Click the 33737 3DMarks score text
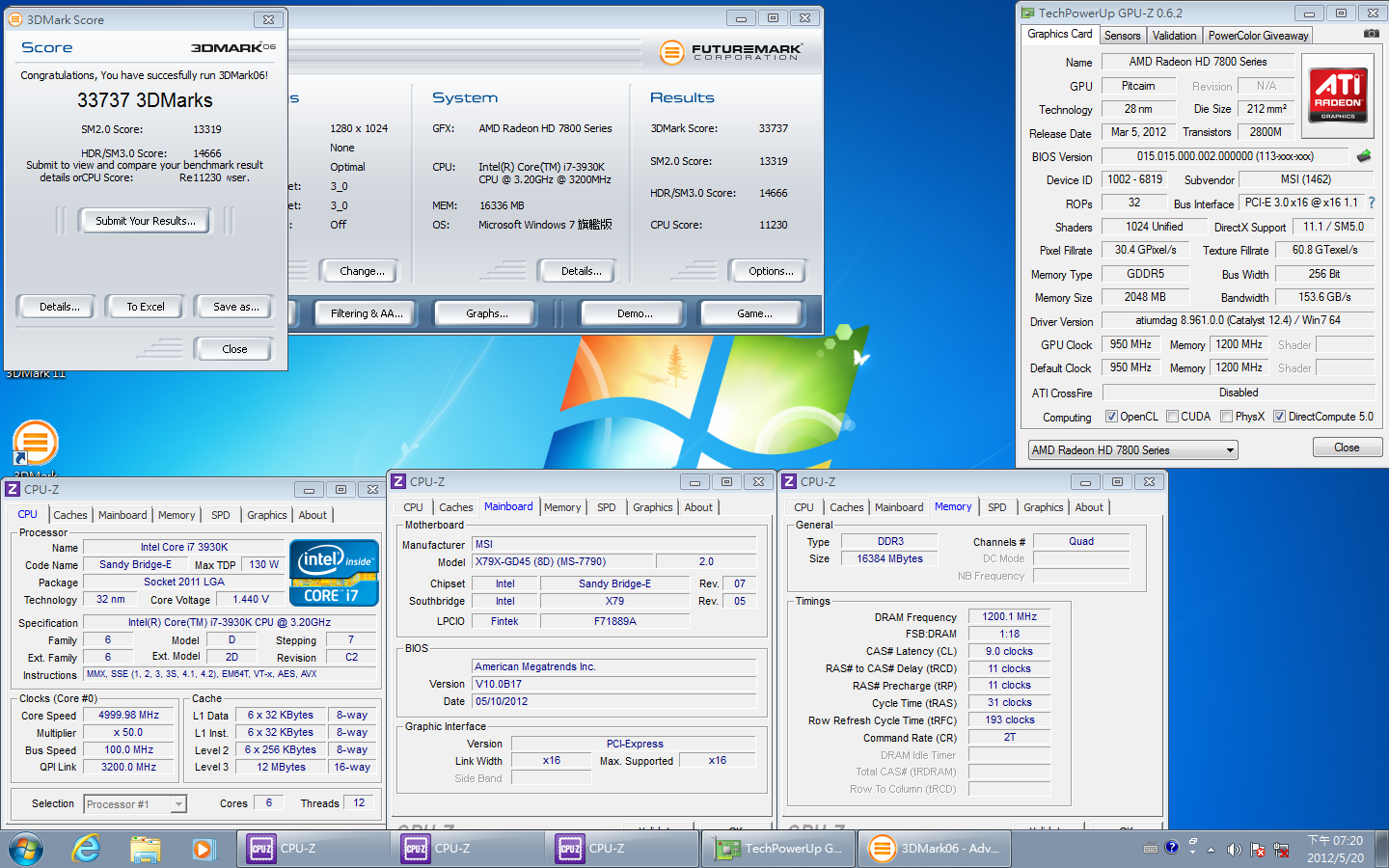The width and height of the screenshot is (1389, 868). point(145,100)
